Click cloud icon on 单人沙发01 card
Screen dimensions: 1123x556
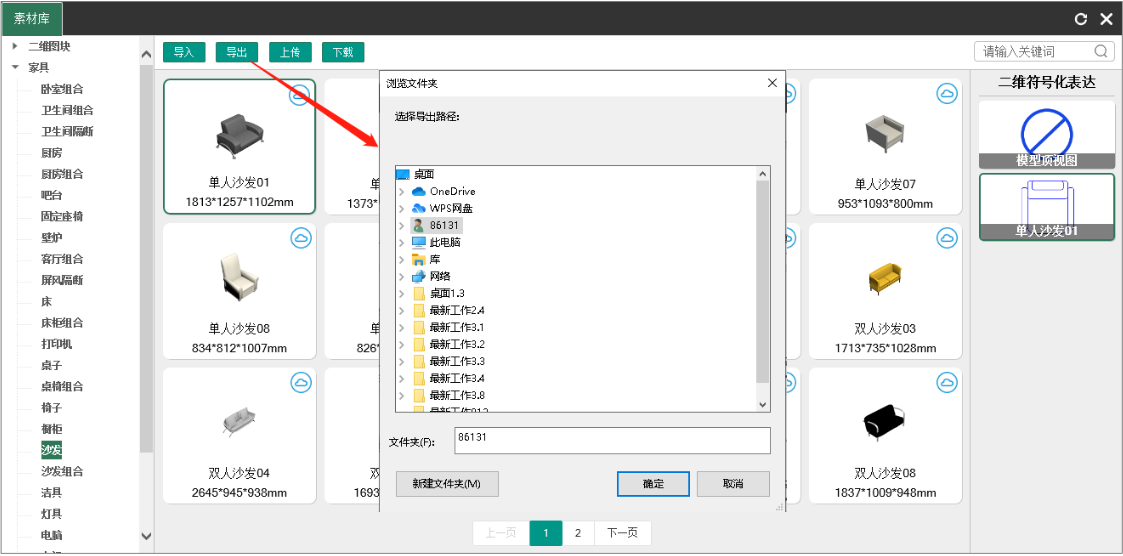point(300,94)
